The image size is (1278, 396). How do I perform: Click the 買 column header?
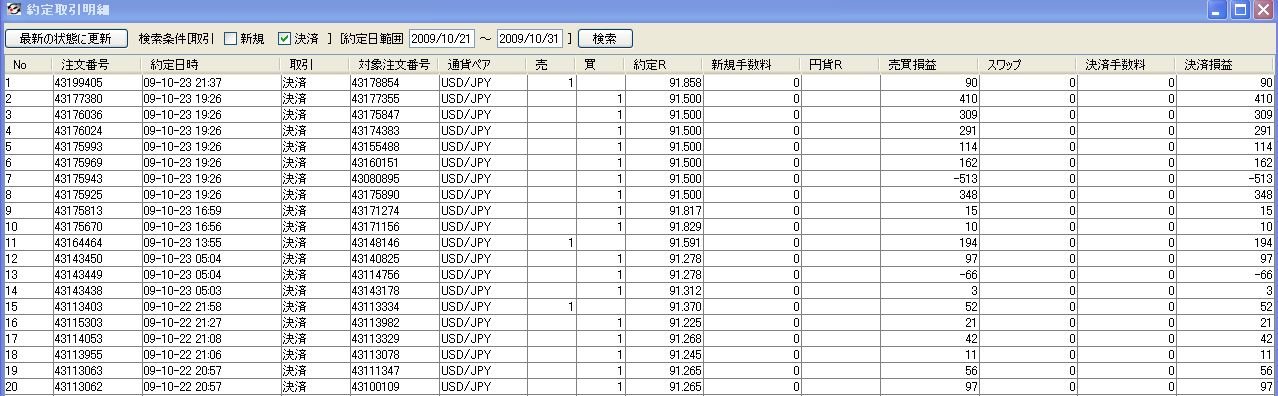600,65
